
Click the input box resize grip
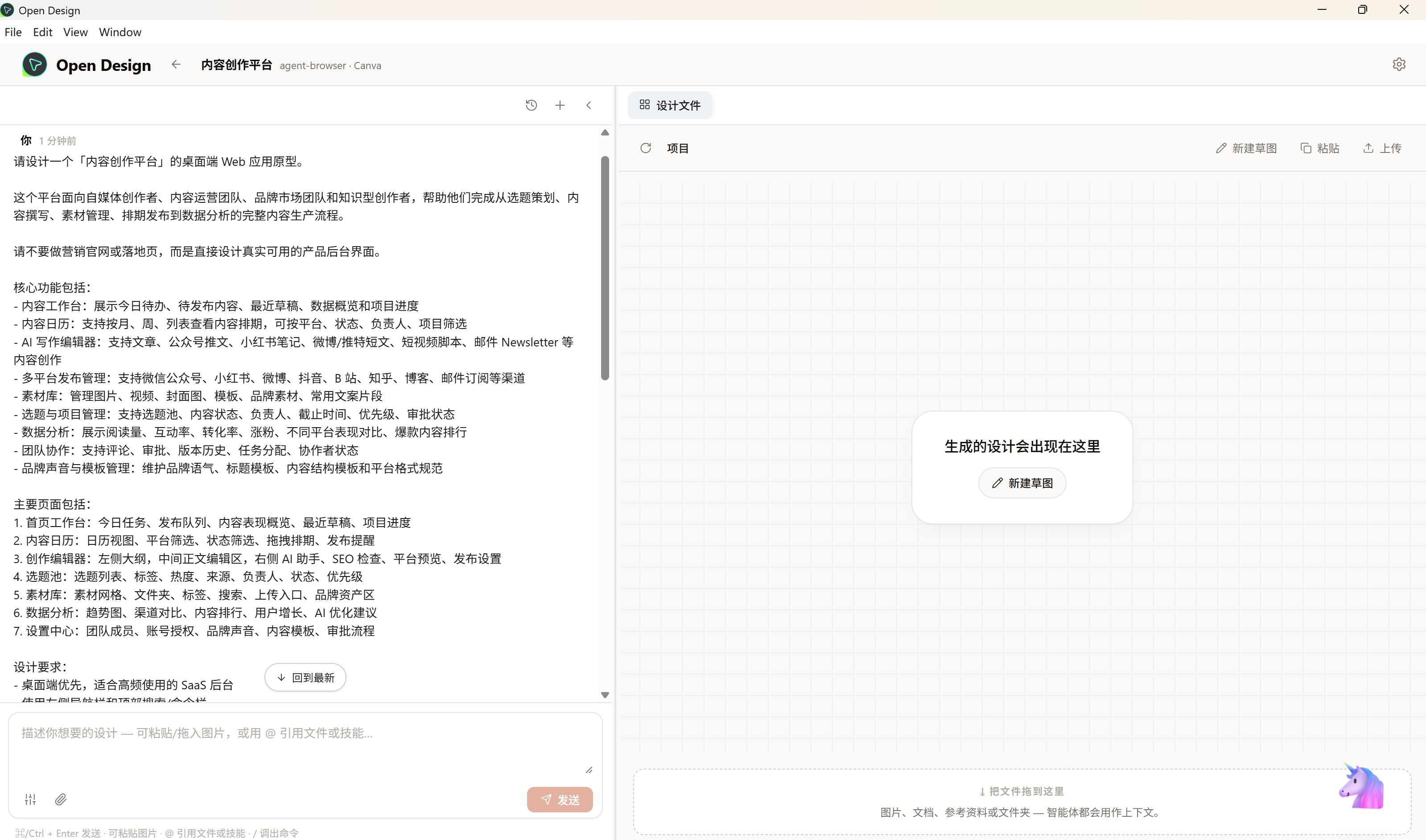[x=589, y=770]
